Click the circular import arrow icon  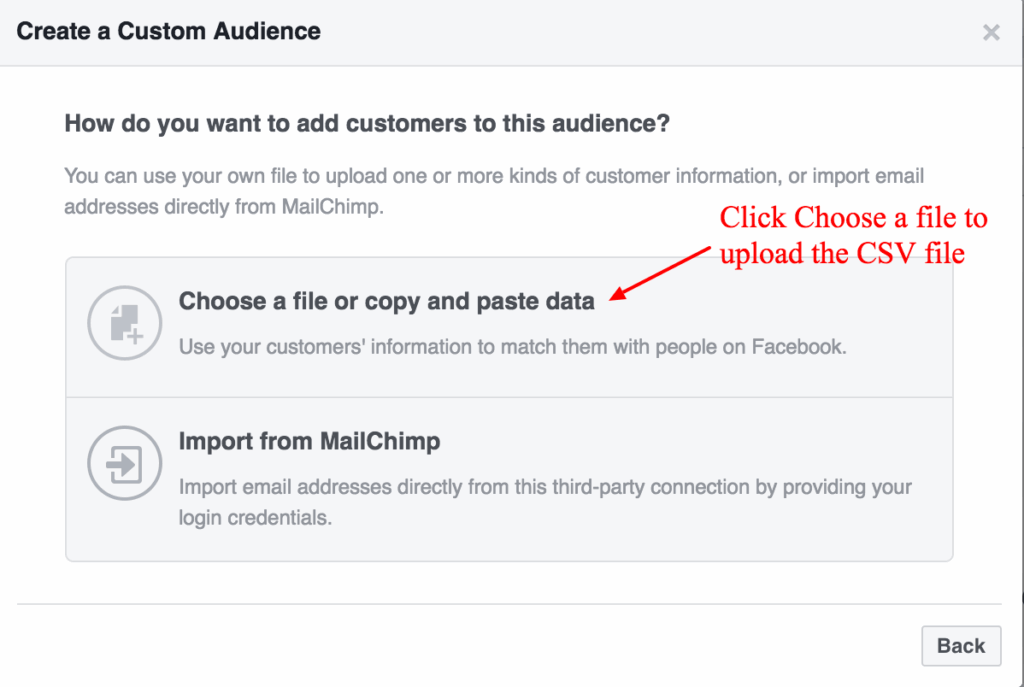pos(124,463)
